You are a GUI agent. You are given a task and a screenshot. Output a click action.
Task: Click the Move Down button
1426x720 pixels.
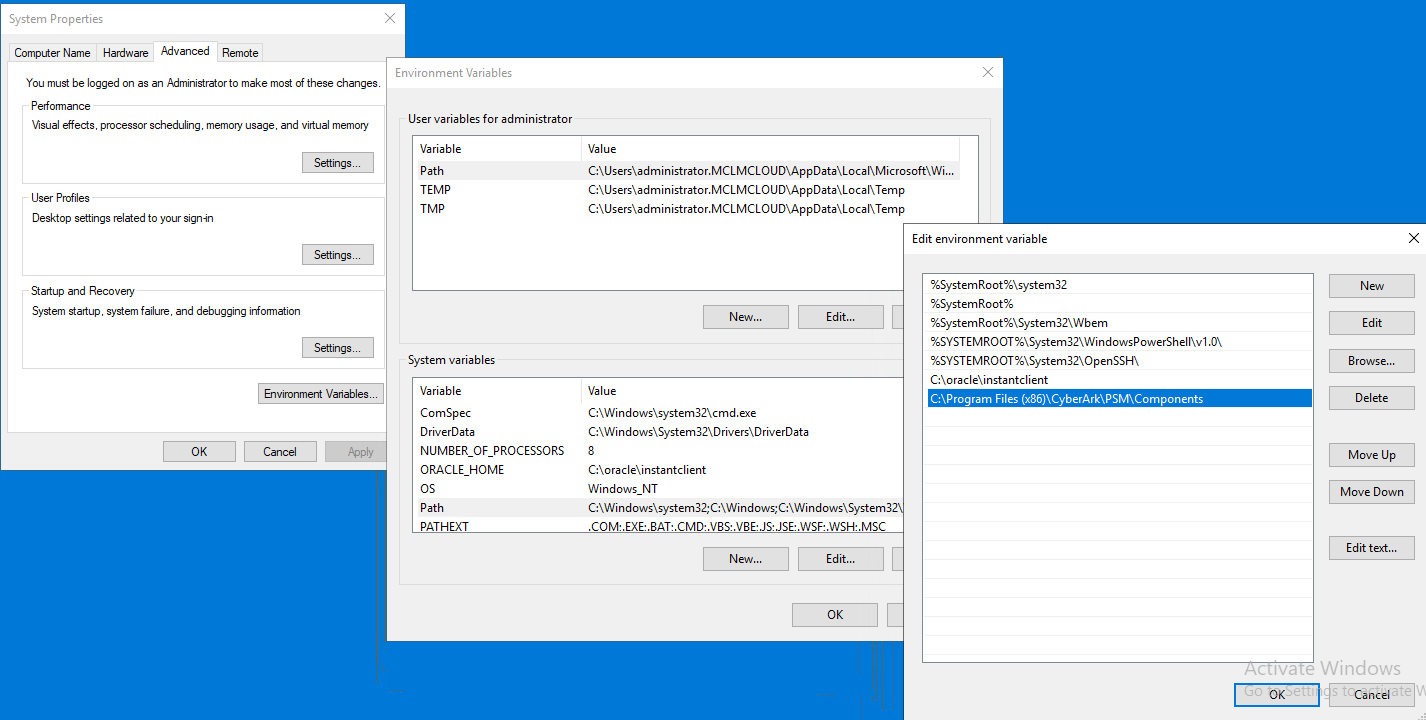(1371, 492)
